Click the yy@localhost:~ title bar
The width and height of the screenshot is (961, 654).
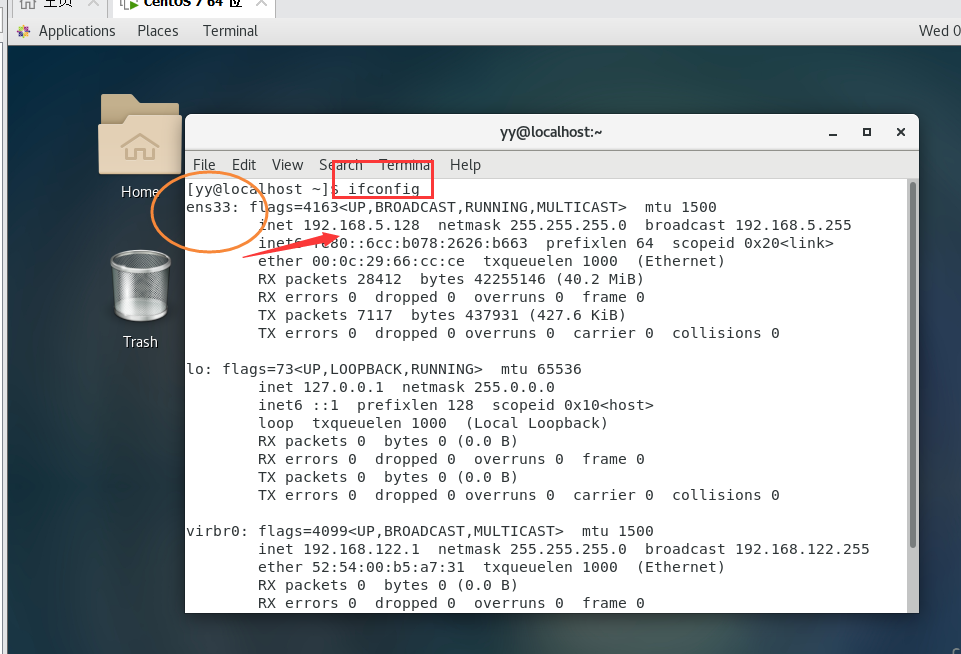551,132
